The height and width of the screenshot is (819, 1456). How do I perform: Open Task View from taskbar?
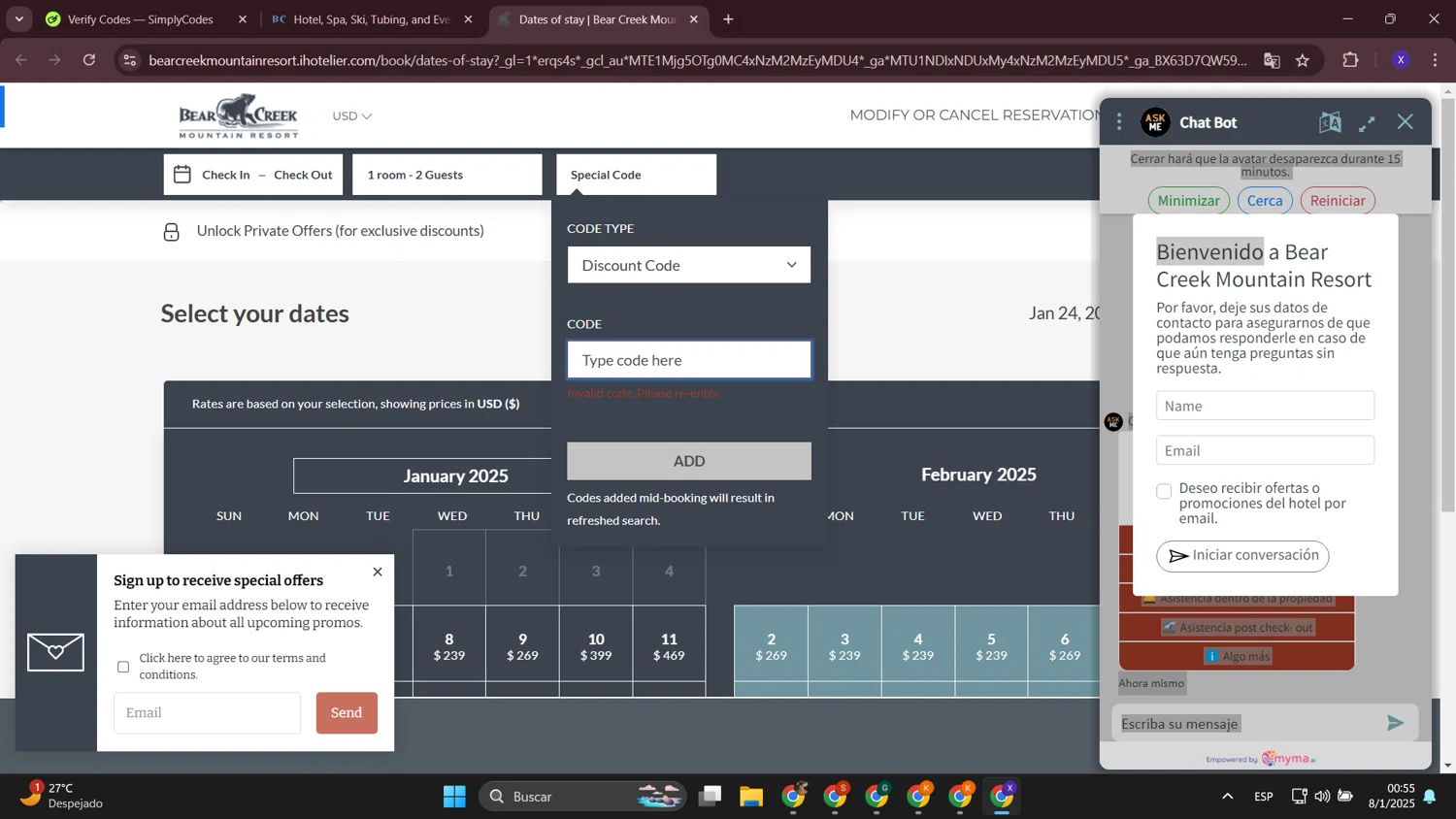[x=711, y=797]
